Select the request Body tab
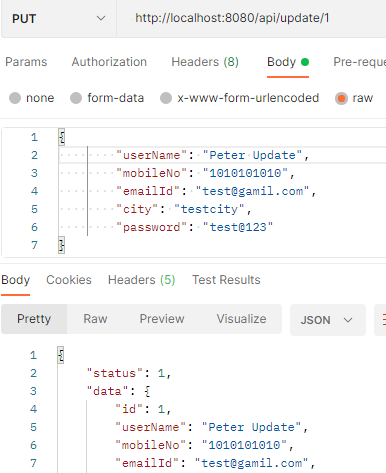The height and width of the screenshot is (473, 386). [288, 62]
